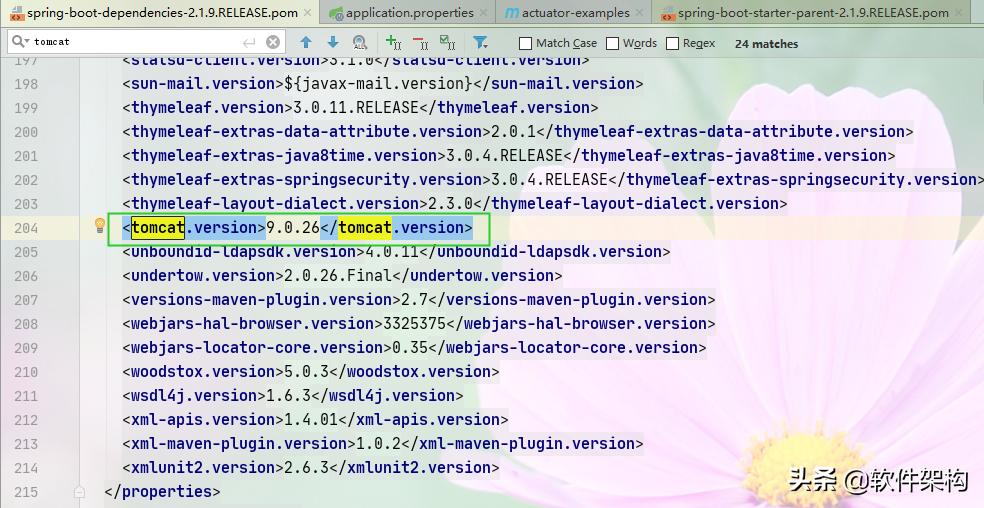Click thymeleaf-extras-java8time.version line
This screenshot has height=508, width=984.
click(509, 155)
